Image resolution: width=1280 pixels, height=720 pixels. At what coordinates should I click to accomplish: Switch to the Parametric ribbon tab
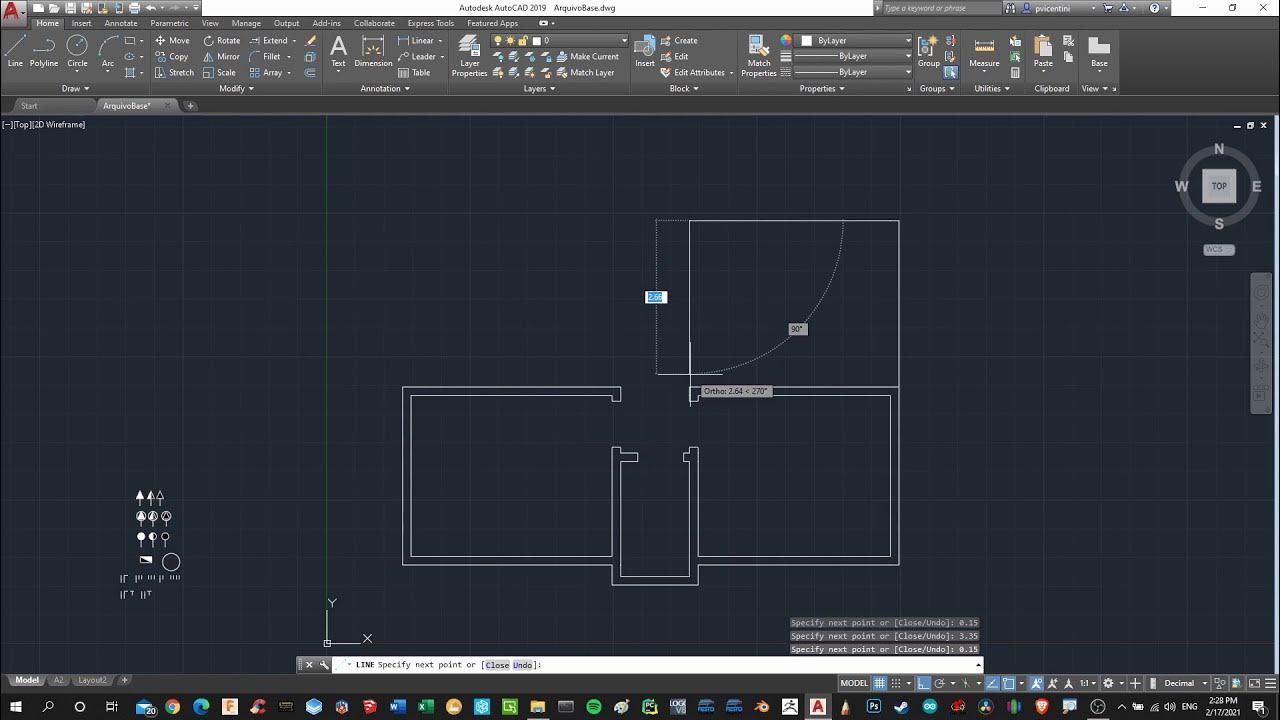(x=170, y=23)
